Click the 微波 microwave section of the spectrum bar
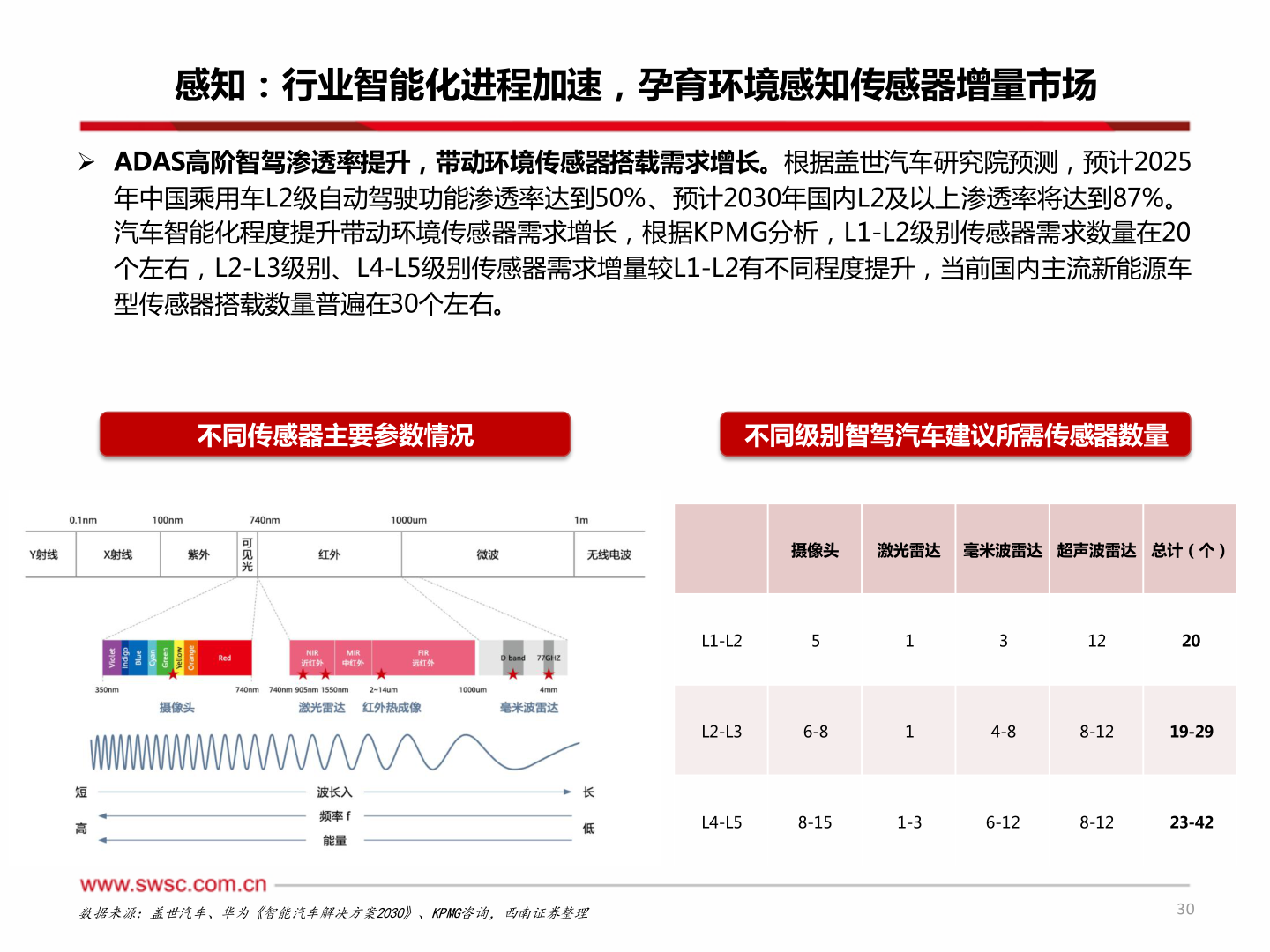Viewport: 1270px width, 952px height. [487, 554]
